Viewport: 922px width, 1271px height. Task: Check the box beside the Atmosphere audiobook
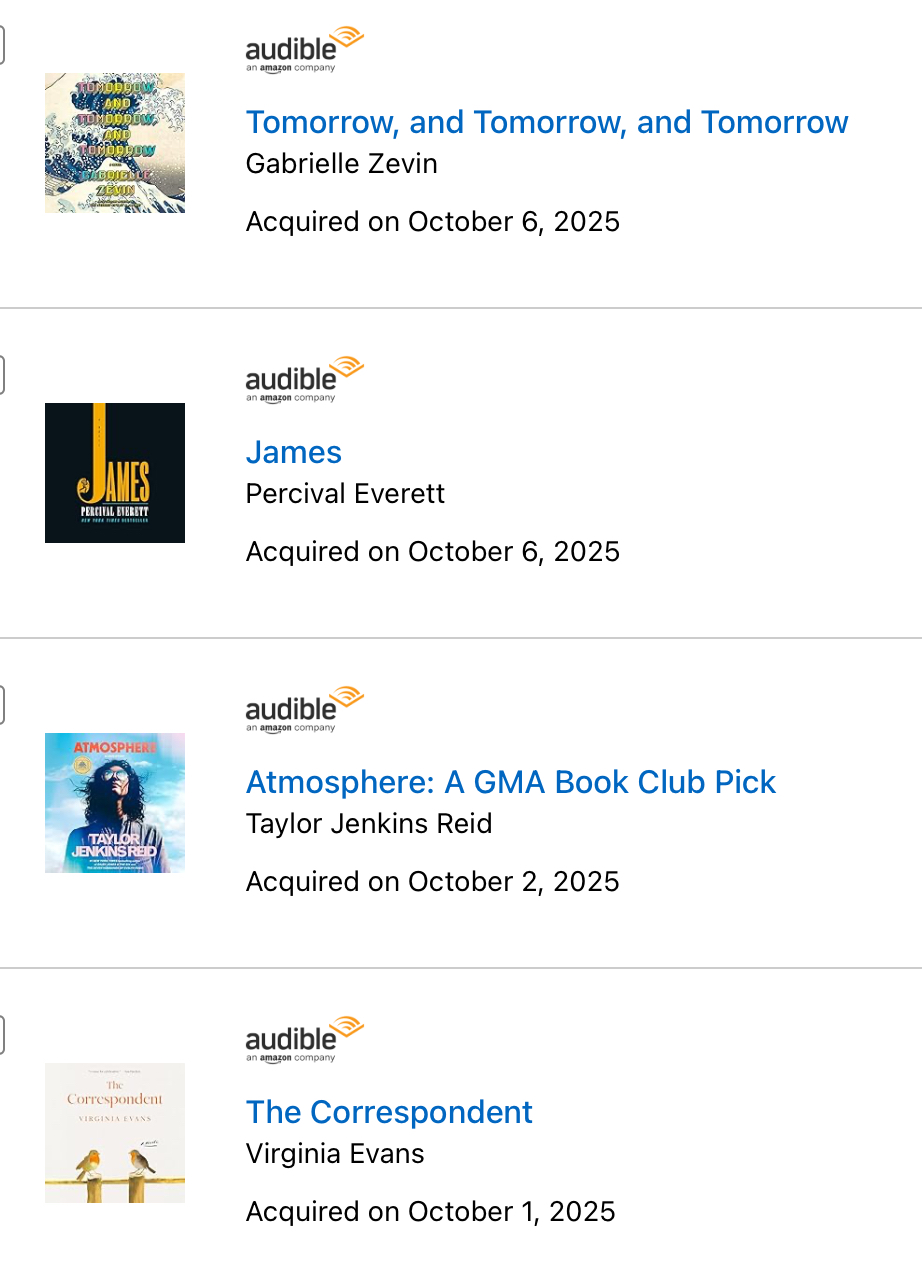pyautogui.click(x=1, y=706)
